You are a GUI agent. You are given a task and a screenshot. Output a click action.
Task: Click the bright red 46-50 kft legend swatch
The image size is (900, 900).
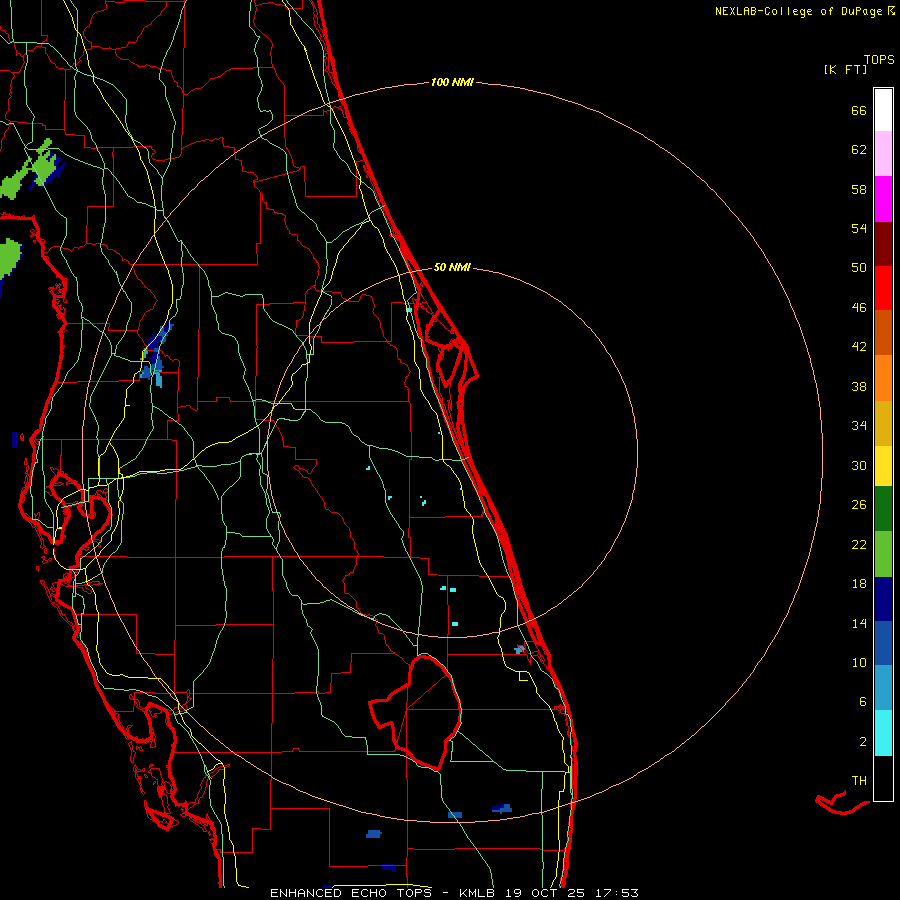[x=883, y=288]
